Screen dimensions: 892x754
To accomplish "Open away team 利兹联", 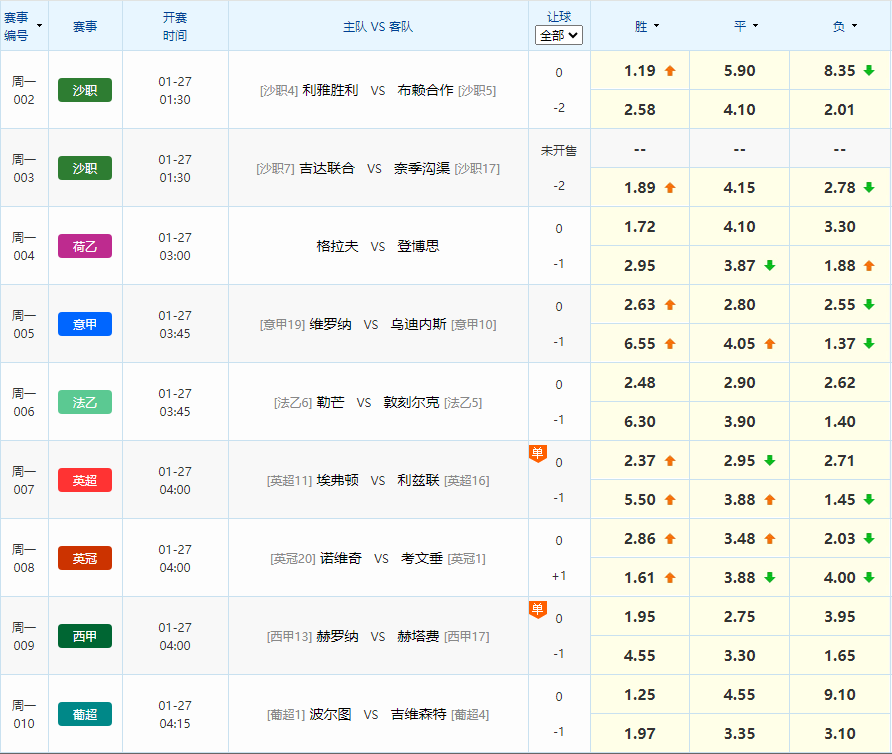I will pyautogui.click(x=418, y=480).
